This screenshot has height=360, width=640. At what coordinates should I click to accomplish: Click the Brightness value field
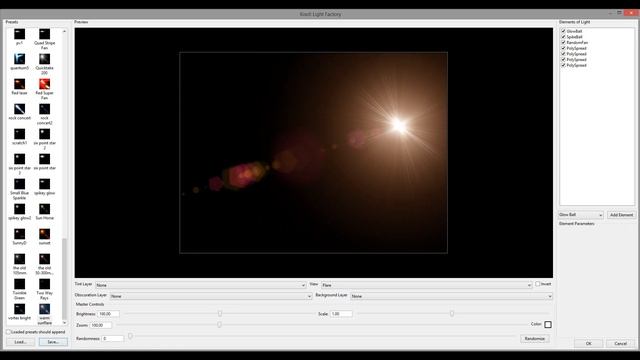(109, 314)
